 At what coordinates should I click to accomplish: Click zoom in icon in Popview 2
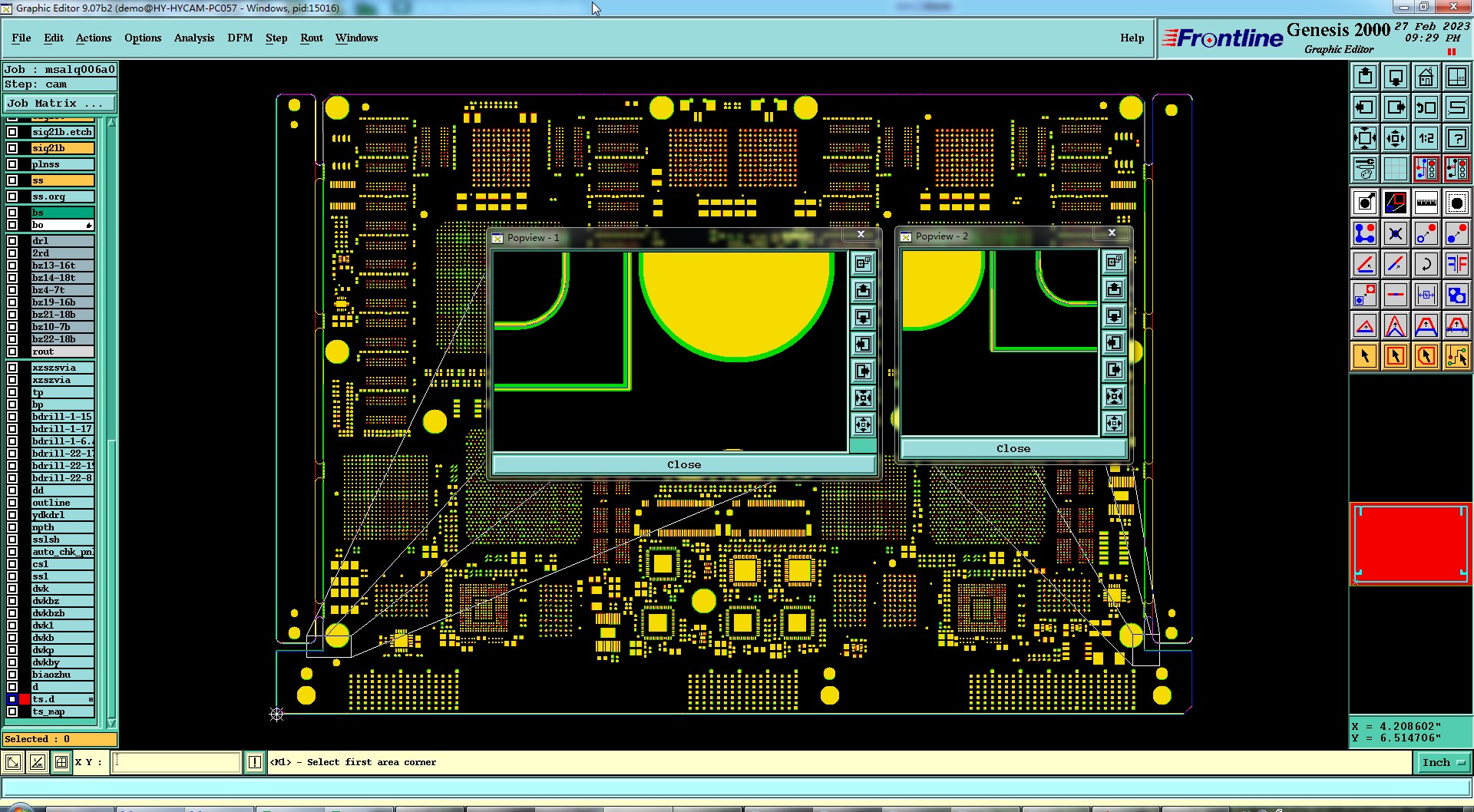(x=1115, y=397)
